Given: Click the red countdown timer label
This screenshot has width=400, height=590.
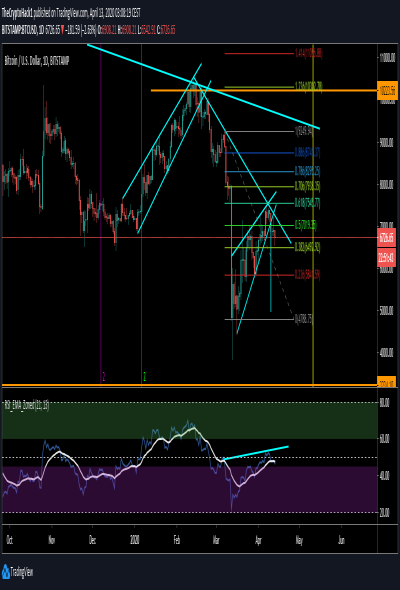Looking at the screenshot, I should coord(386,257).
